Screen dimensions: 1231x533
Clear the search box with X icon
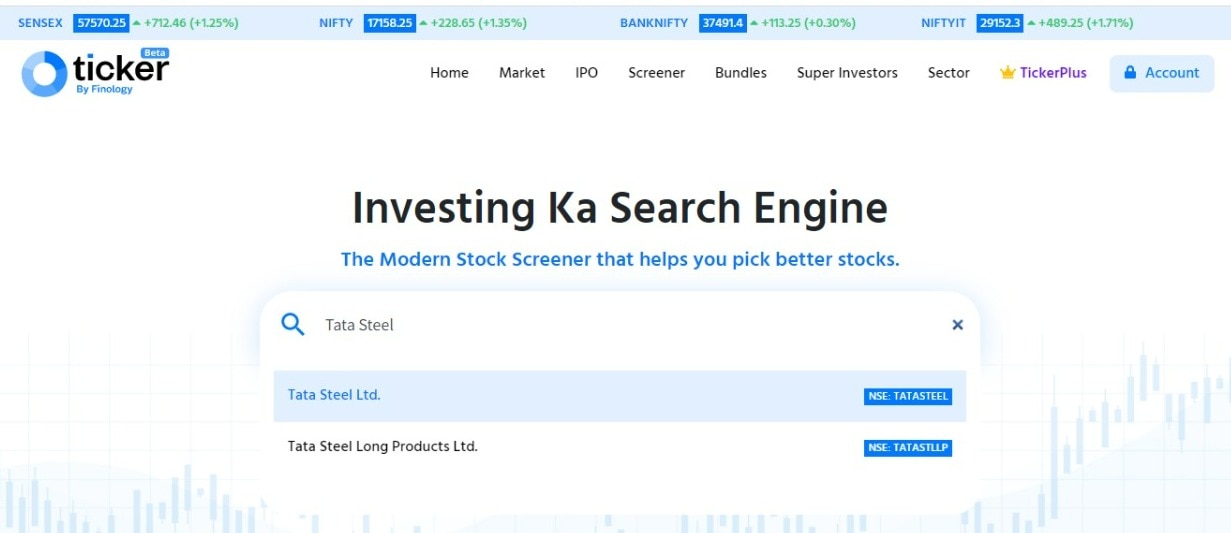(957, 324)
